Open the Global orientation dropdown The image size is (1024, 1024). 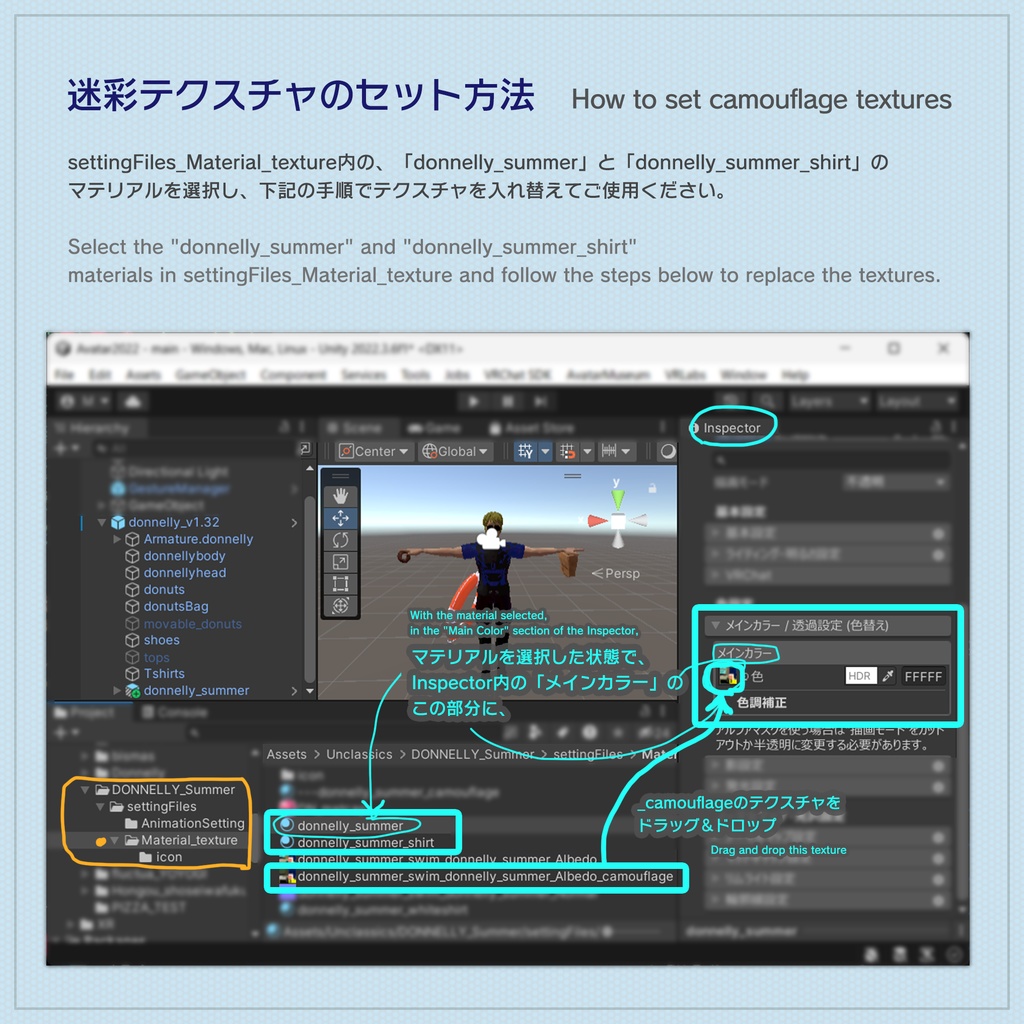[455, 451]
